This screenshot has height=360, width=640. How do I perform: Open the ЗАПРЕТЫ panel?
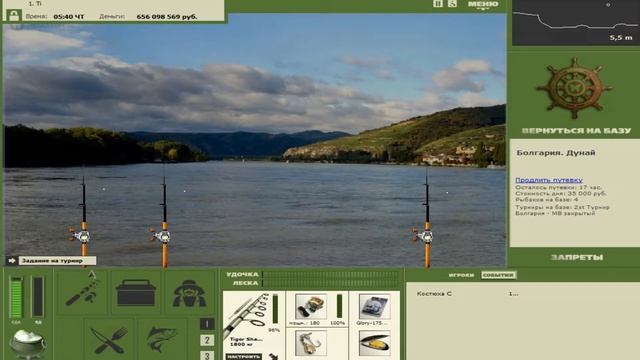(x=577, y=258)
